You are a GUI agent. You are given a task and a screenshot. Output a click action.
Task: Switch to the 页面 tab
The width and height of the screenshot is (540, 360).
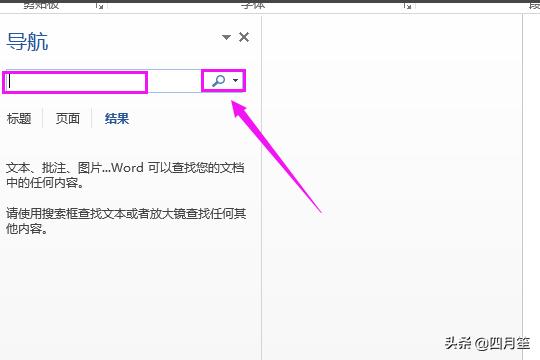(68, 119)
